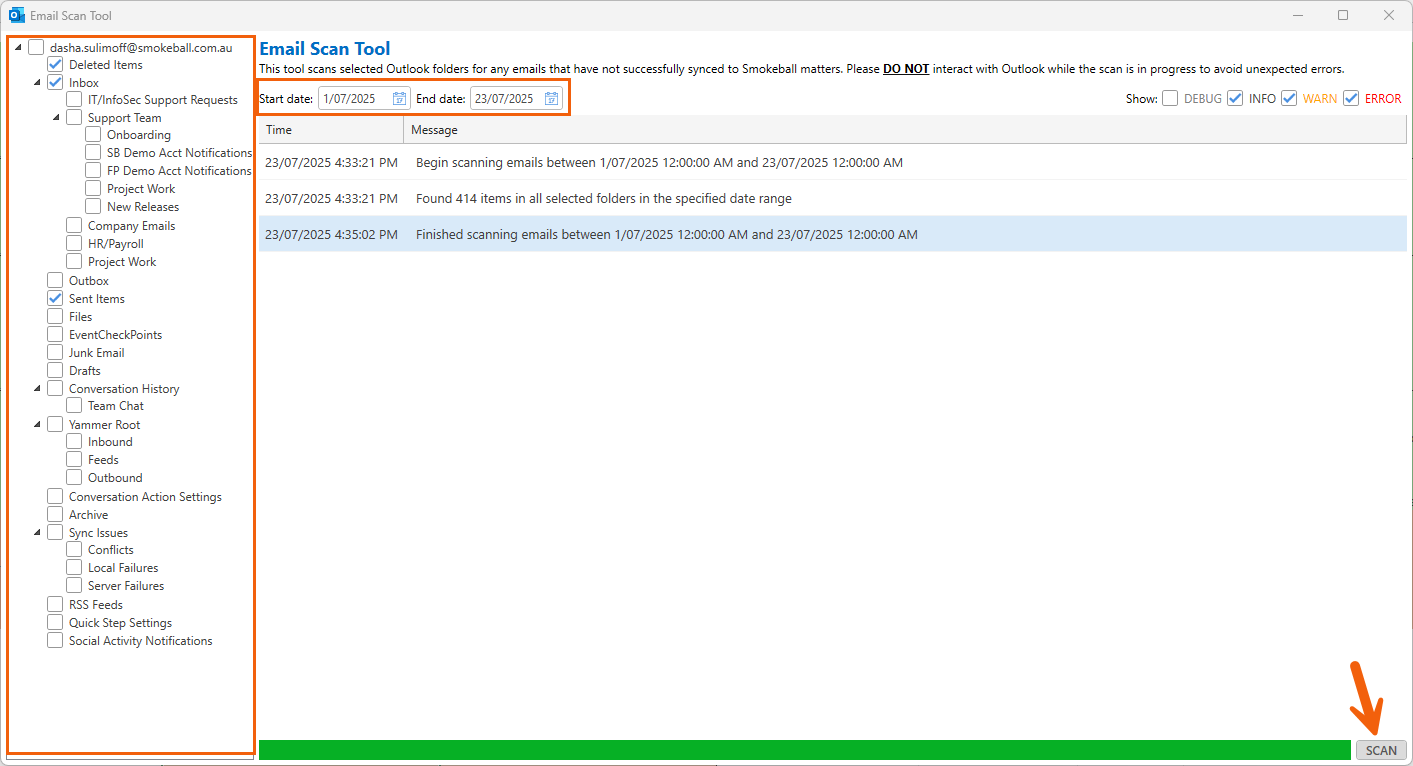Click the Message column header
Viewport: 1413px width, 766px height.
point(905,130)
